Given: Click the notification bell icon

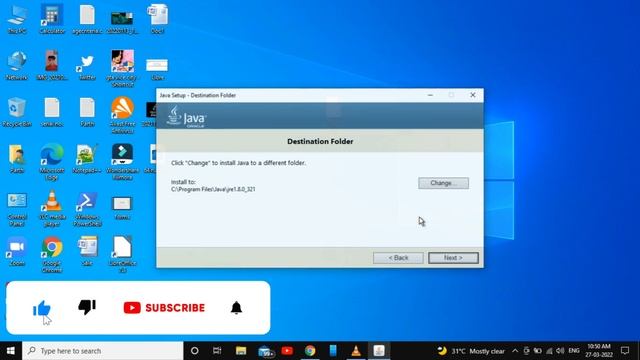Looking at the screenshot, I should [236, 307].
